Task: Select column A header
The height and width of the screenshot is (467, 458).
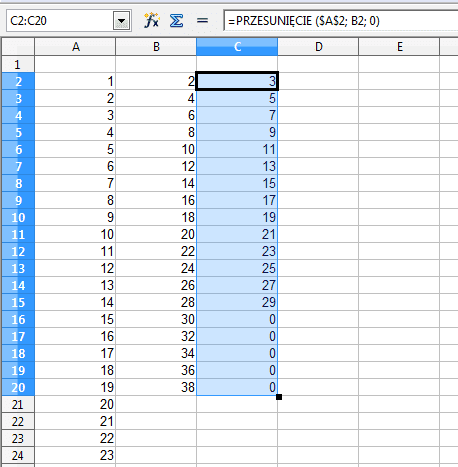Action: 75,47
